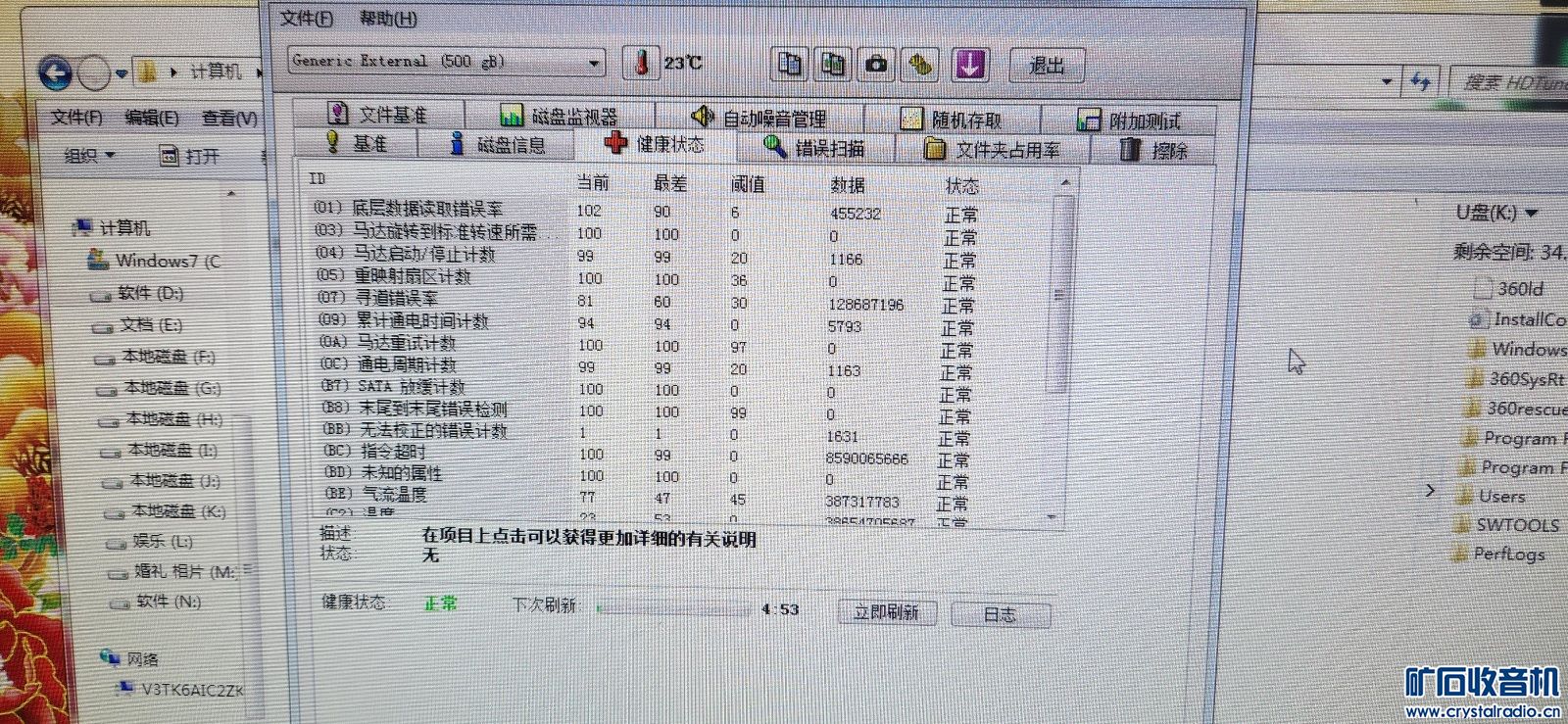Viewport: 1568px width, 724px height.
Task: Click the second copy screenshot toolbar icon
Action: coord(832,64)
